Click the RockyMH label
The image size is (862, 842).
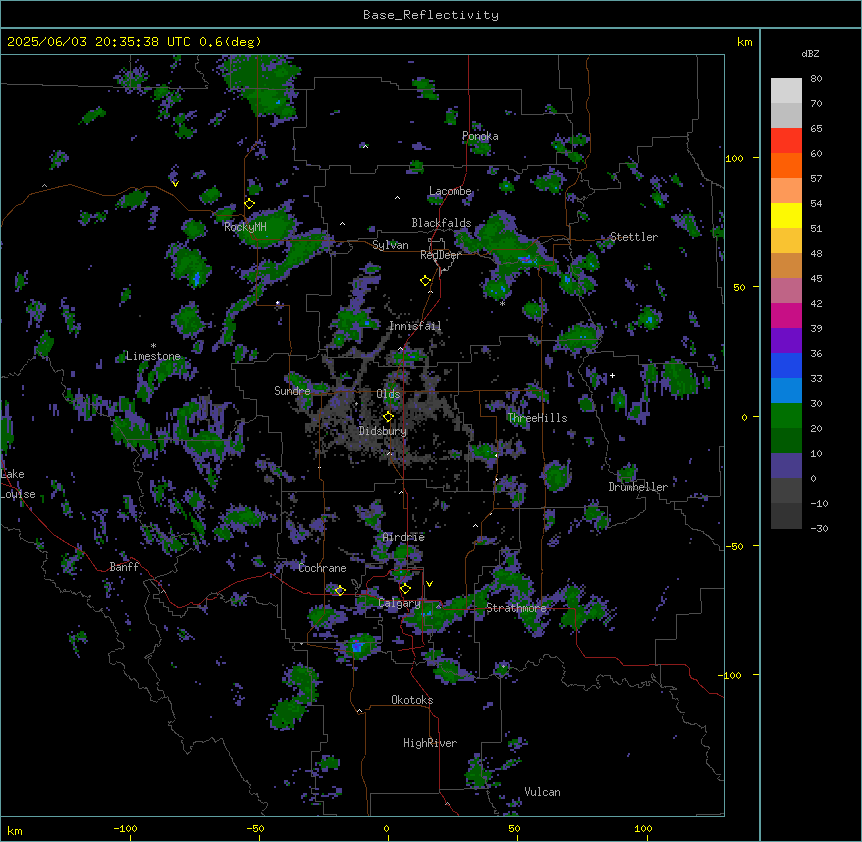[x=245, y=227]
